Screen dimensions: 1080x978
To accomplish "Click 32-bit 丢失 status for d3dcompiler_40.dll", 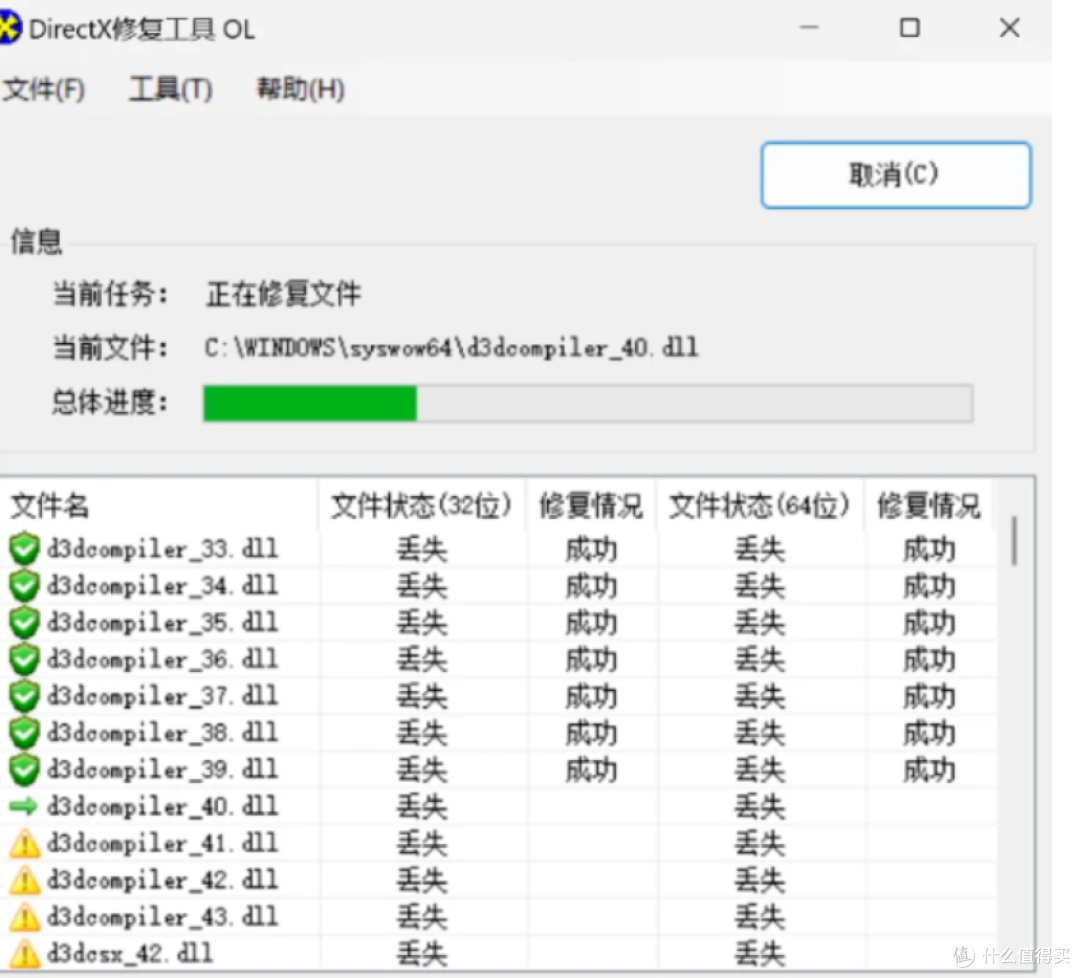I will 422,807.
